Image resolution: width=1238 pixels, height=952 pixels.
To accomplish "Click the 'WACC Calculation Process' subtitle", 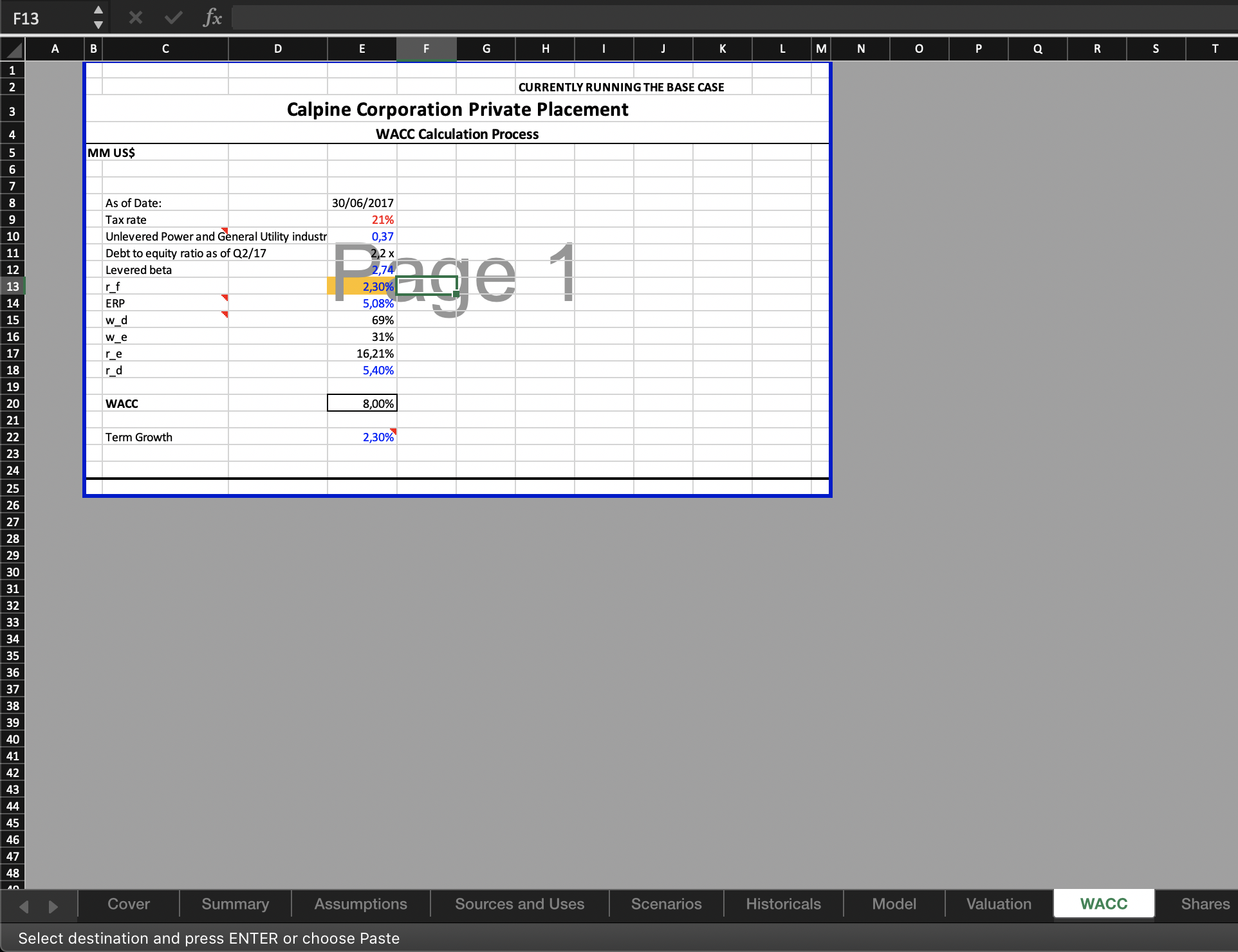I will tap(457, 134).
